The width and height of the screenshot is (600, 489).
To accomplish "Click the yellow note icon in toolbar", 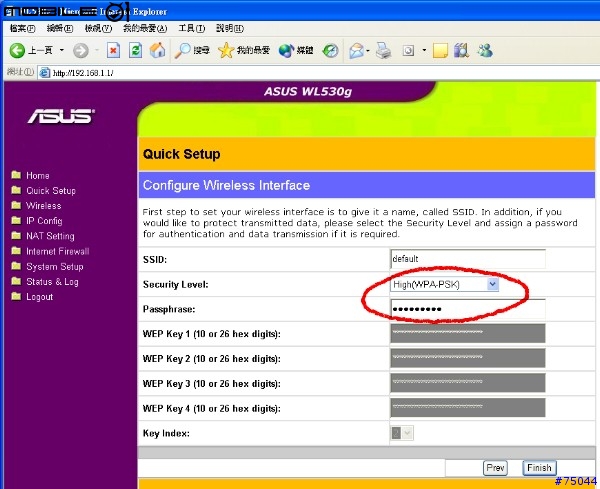I will point(440,51).
